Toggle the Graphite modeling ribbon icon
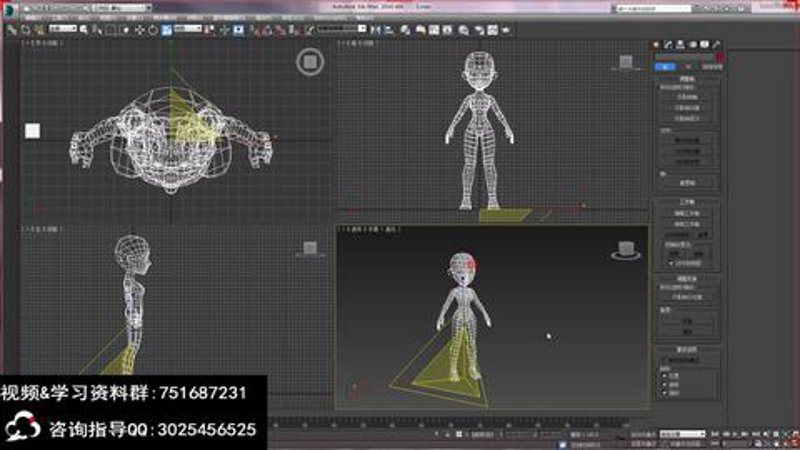The image size is (800, 450). [420, 30]
